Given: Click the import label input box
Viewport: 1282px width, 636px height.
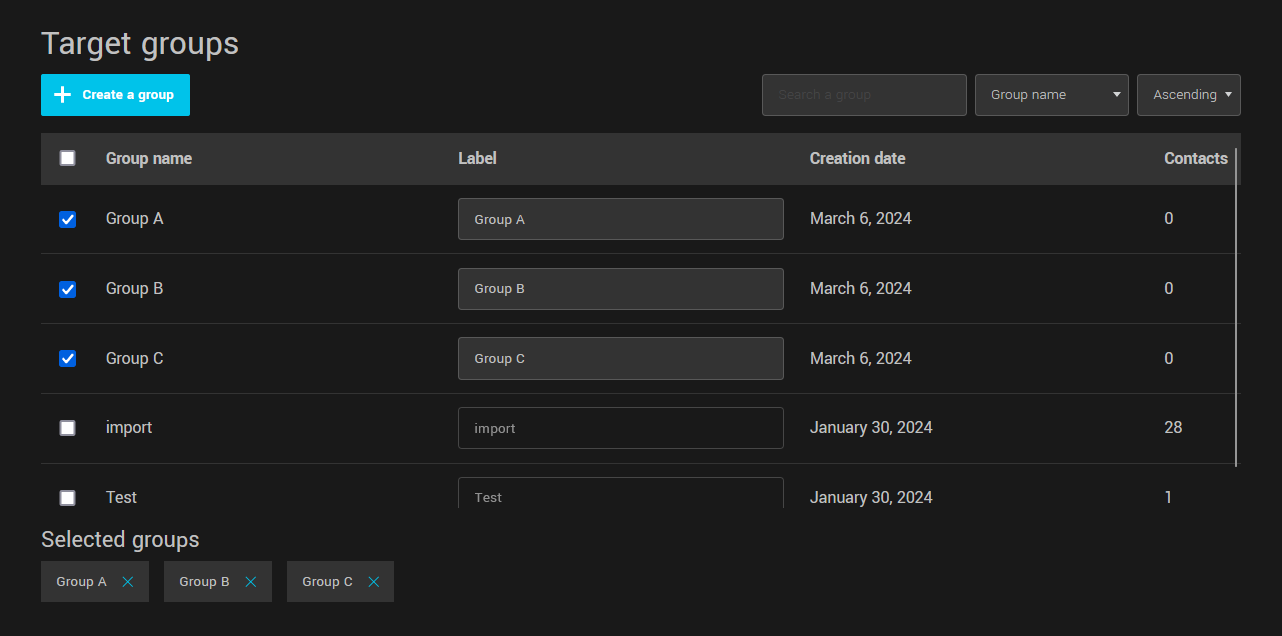Looking at the screenshot, I should 620,428.
